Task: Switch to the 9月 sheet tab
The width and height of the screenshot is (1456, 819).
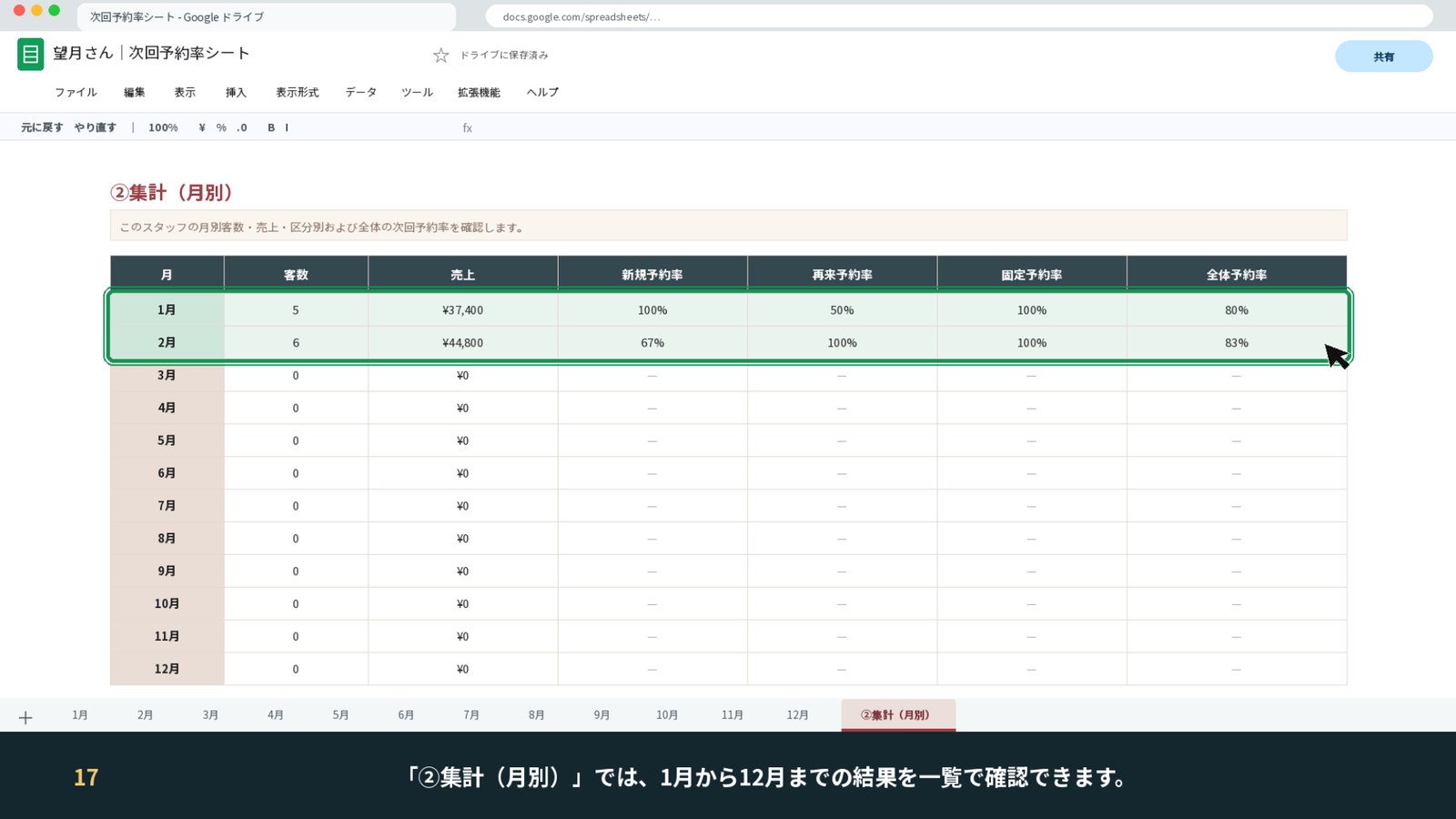Action: (x=602, y=715)
